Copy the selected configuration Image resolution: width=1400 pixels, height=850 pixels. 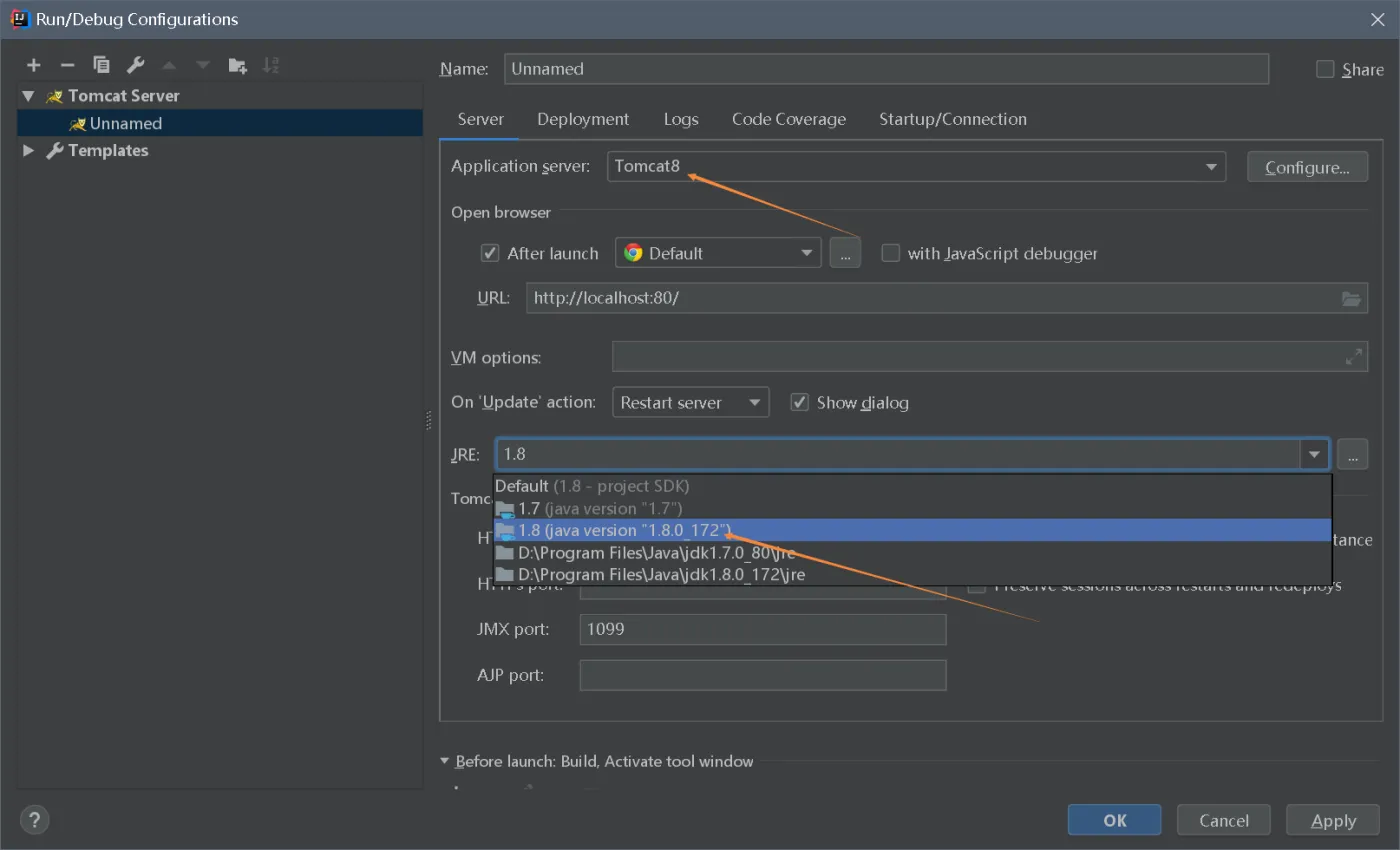coord(101,65)
